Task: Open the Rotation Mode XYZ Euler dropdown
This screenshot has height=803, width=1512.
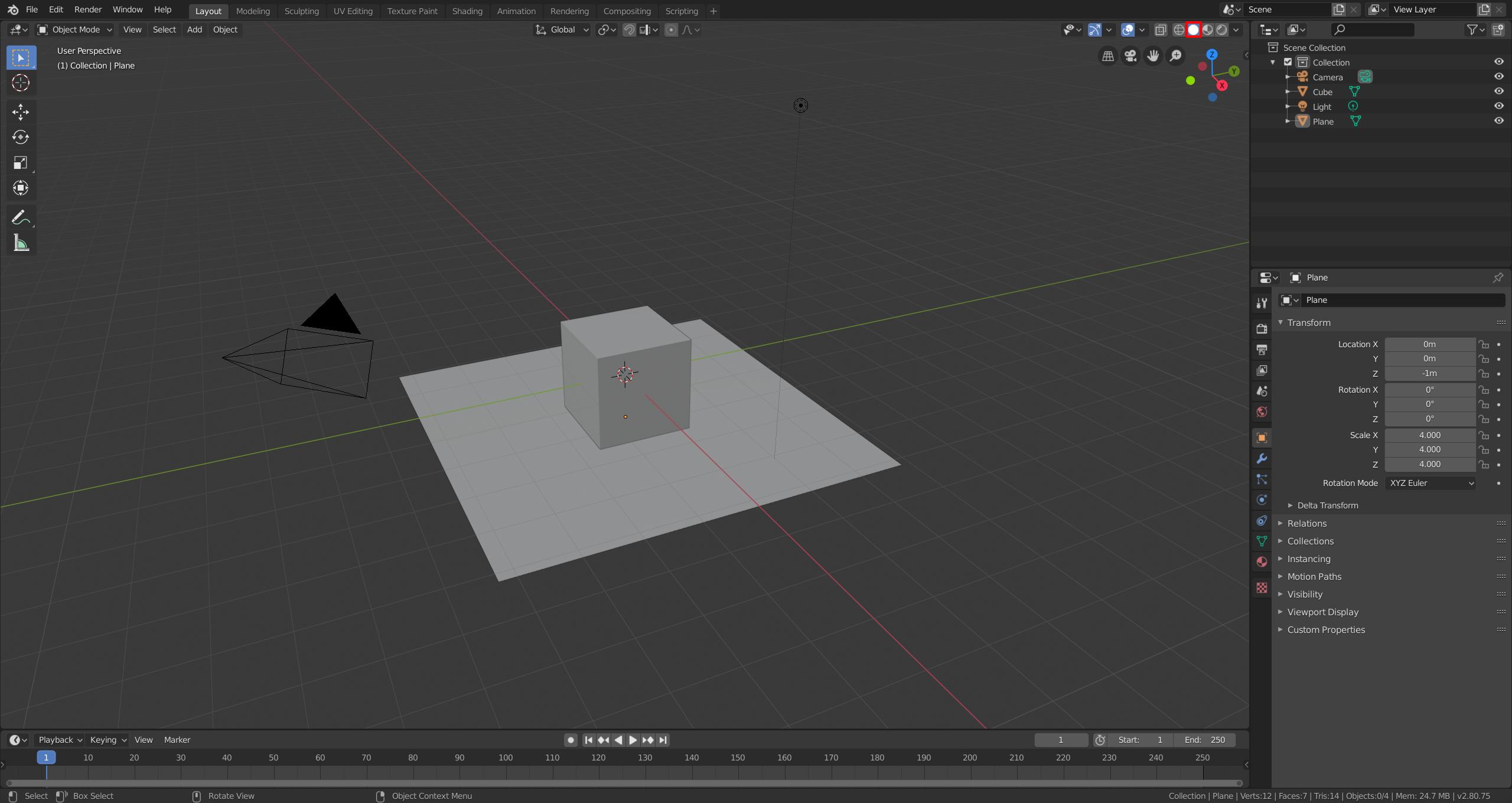Action: coord(1430,483)
